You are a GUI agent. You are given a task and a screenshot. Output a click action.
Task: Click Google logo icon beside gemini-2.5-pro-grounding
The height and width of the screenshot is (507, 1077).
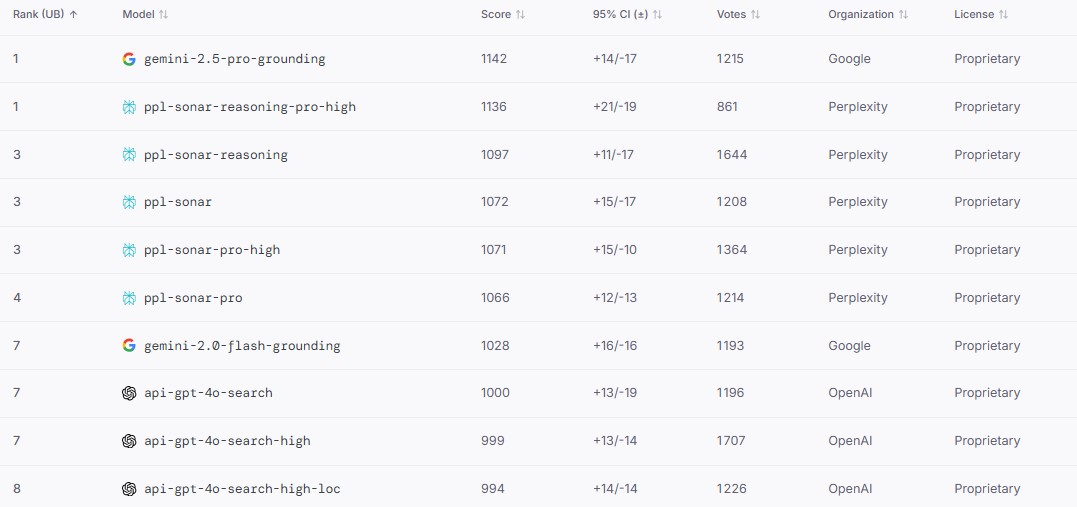[x=129, y=59]
